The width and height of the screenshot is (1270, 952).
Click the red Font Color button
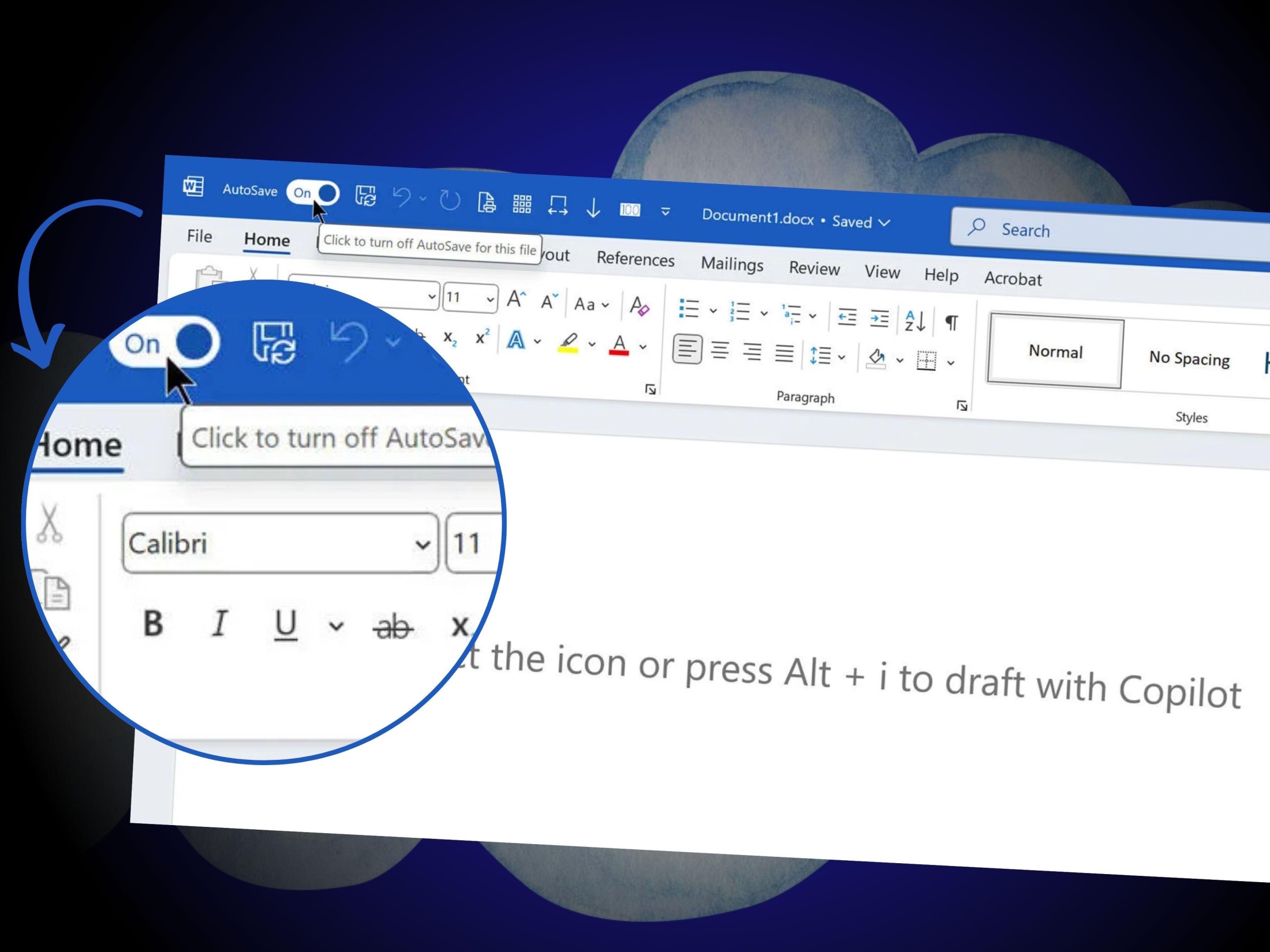pyautogui.click(x=619, y=345)
